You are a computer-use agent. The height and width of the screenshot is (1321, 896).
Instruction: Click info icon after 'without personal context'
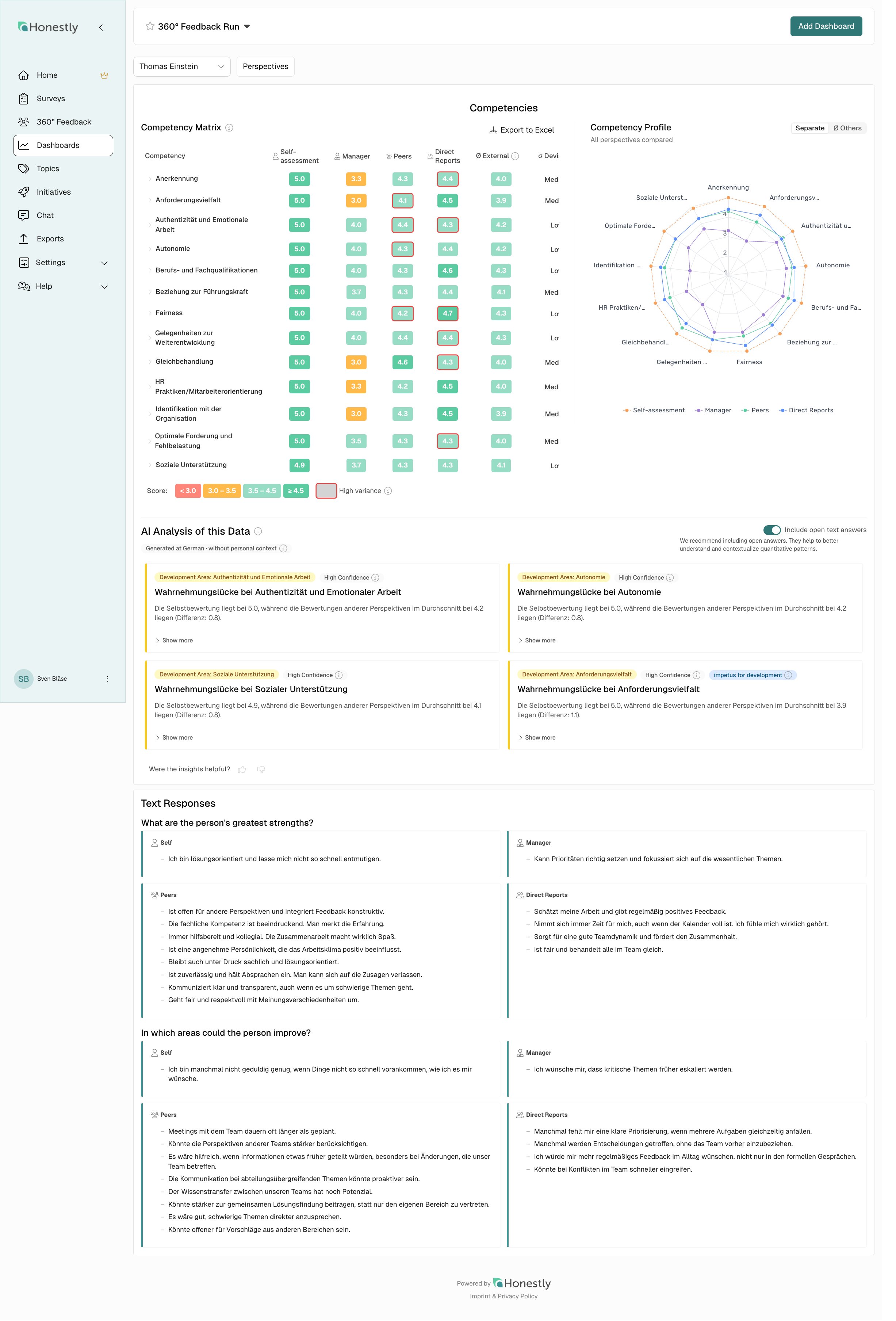pos(284,549)
